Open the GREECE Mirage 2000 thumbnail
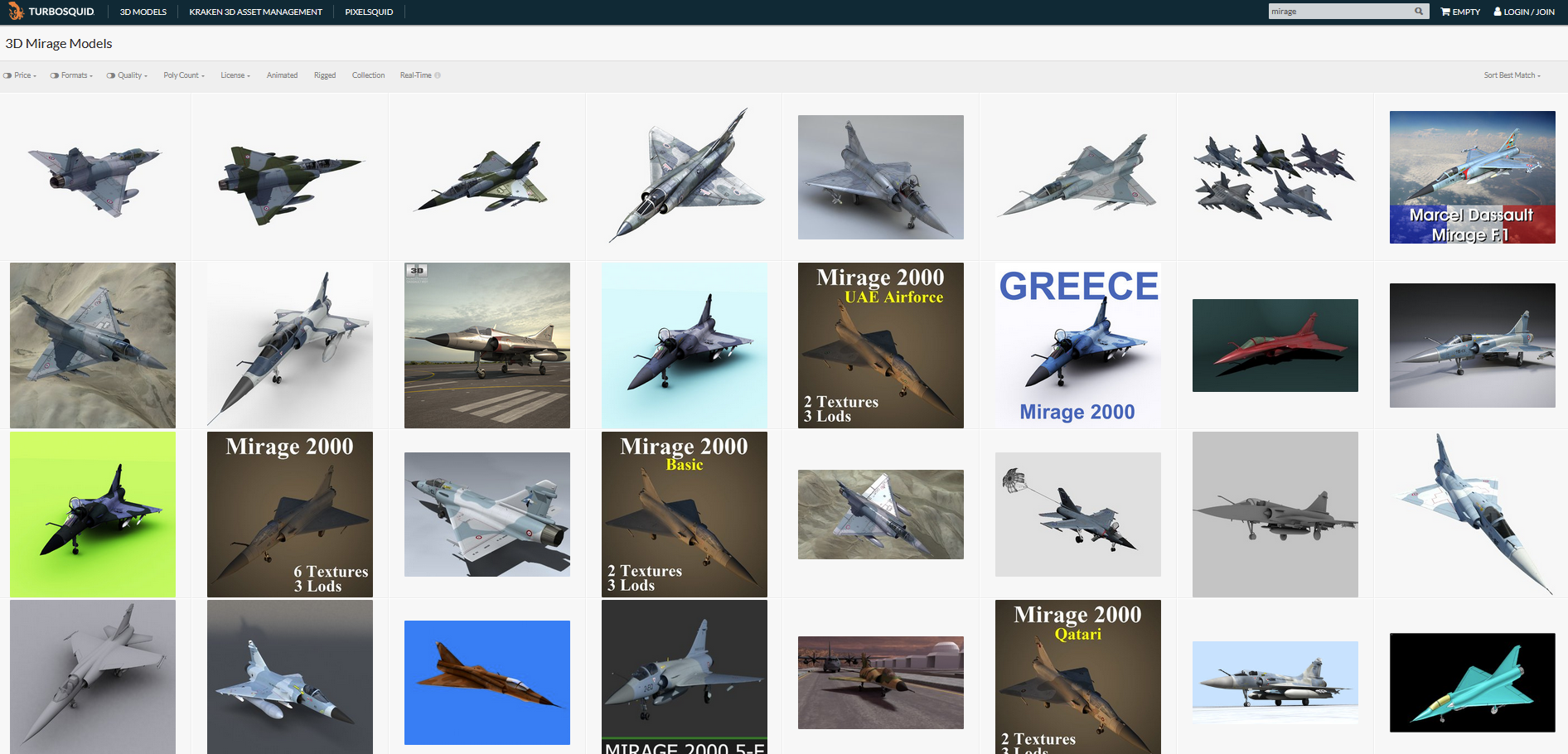The height and width of the screenshot is (754, 1568). pos(1078,346)
